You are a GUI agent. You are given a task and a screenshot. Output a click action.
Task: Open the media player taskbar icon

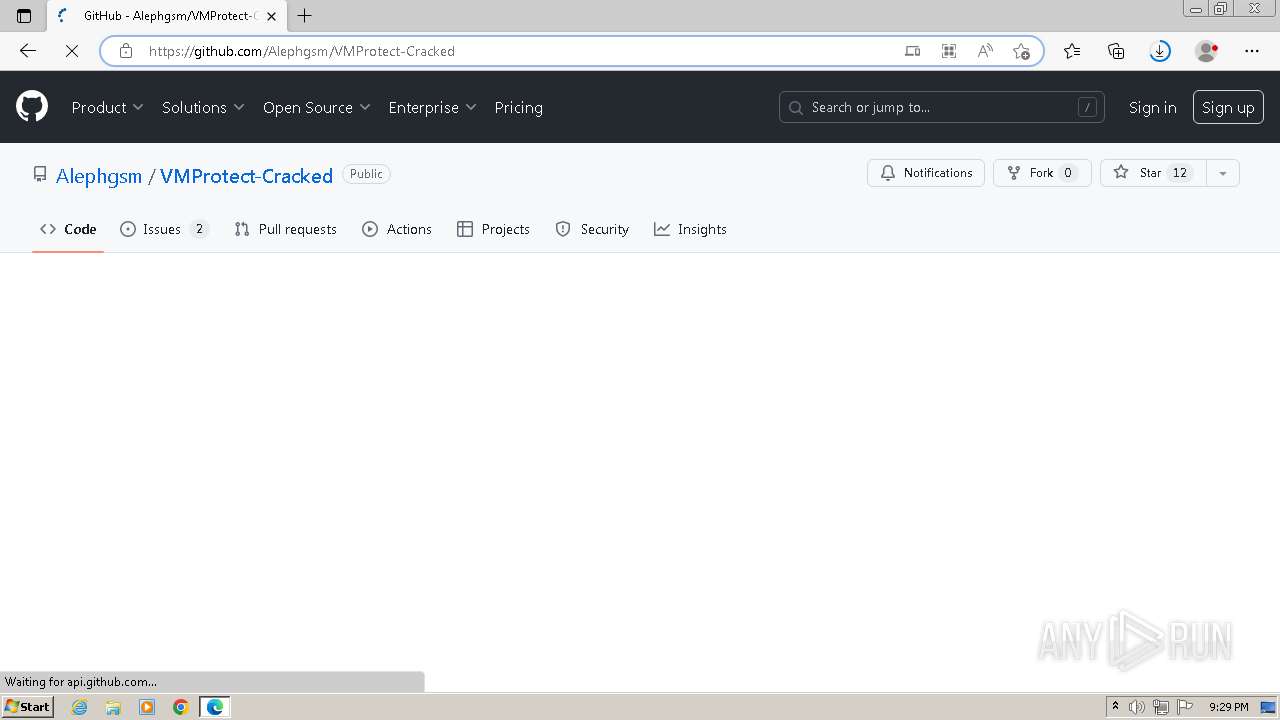point(147,707)
